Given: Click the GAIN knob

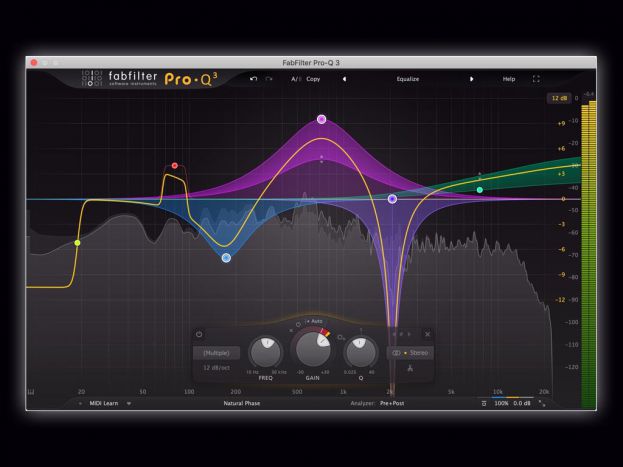Looking at the screenshot, I should 311,351.
